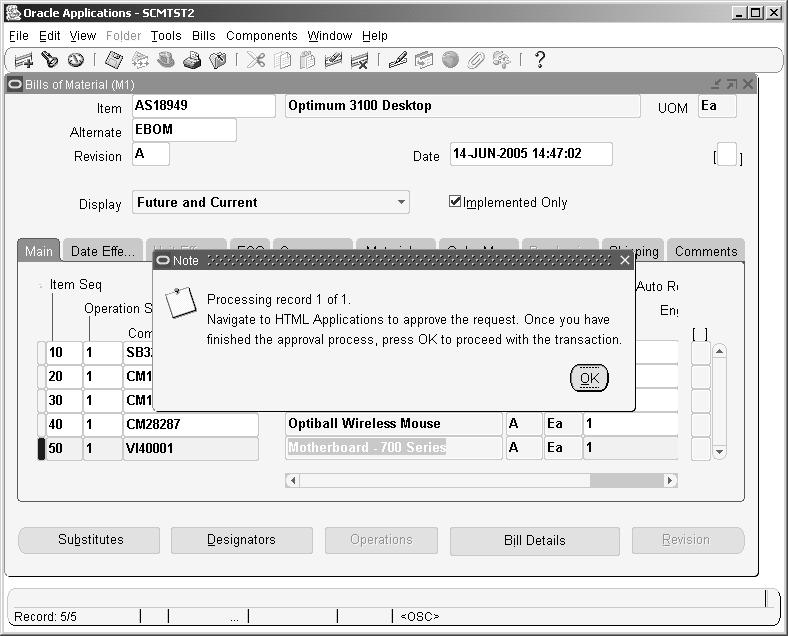Click the Bill Details button
788x636 pixels.
(535, 541)
